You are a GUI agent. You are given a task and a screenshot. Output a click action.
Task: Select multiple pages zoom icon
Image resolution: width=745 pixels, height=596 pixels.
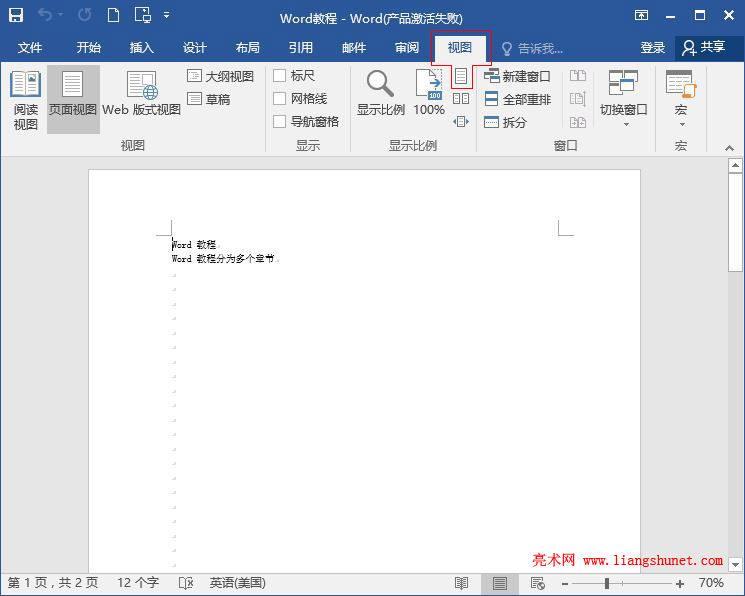(x=461, y=98)
